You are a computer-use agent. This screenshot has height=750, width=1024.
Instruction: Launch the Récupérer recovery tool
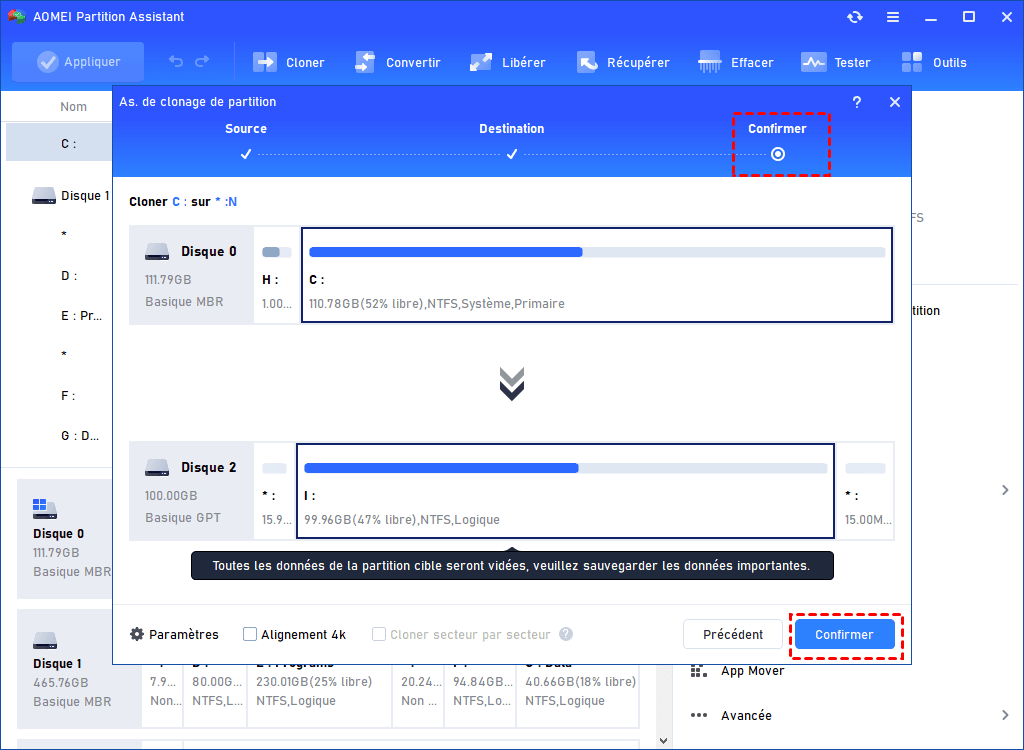(623, 63)
